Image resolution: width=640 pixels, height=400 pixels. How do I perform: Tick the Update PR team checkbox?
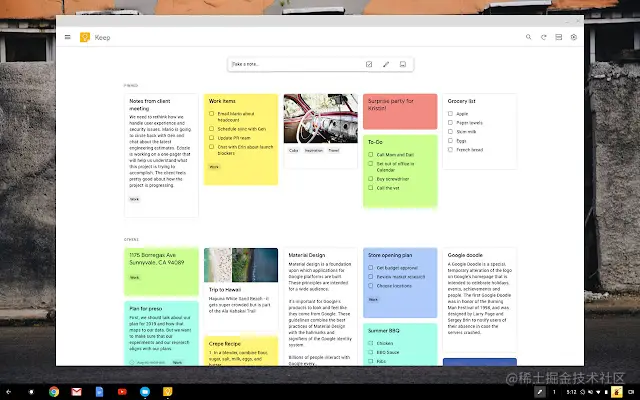[211, 138]
